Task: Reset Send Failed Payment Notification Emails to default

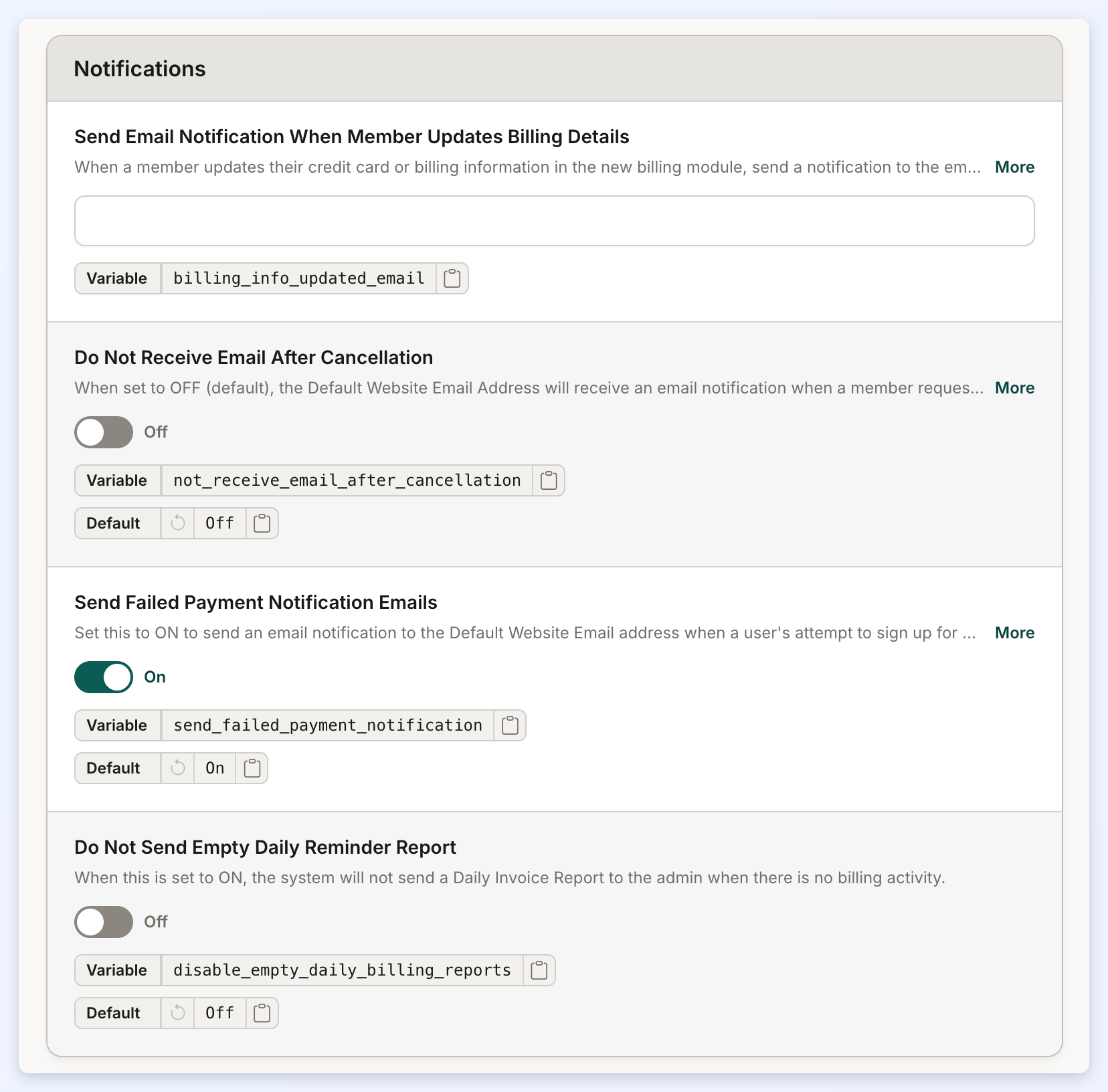Action: [178, 768]
